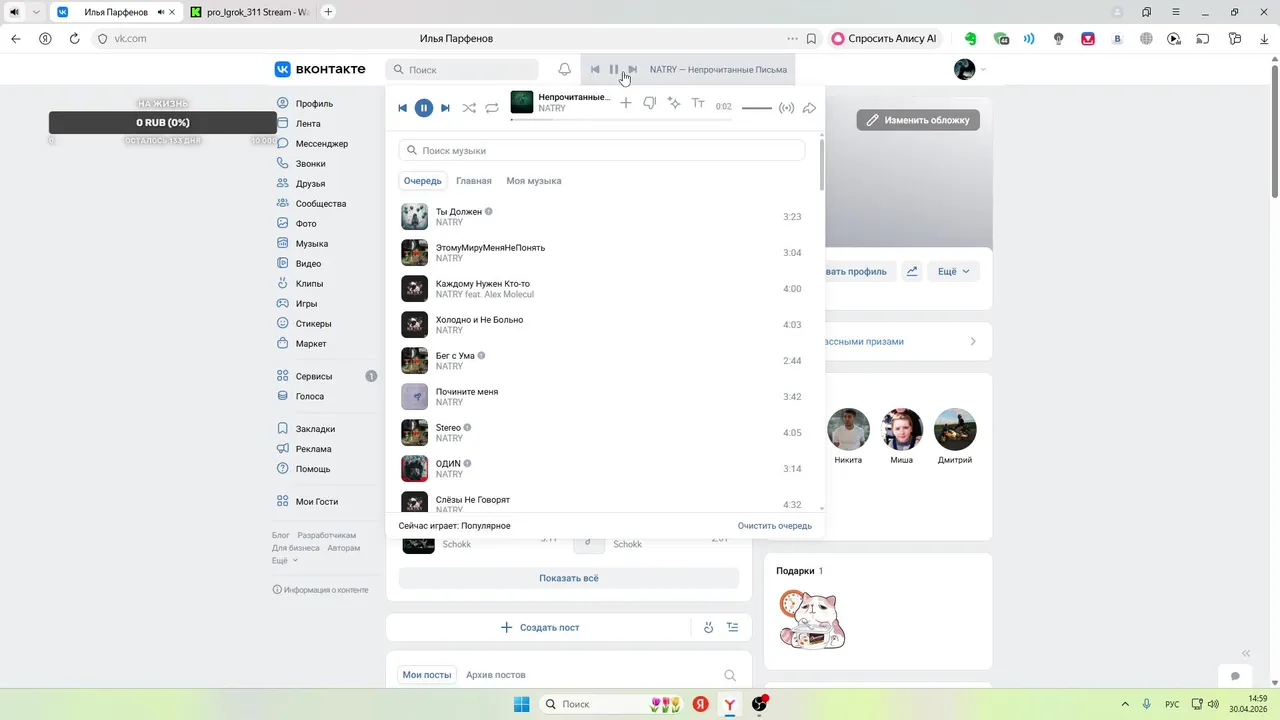Click Информация о контенте link
This screenshot has width=1280, height=720.
tap(320, 590)
